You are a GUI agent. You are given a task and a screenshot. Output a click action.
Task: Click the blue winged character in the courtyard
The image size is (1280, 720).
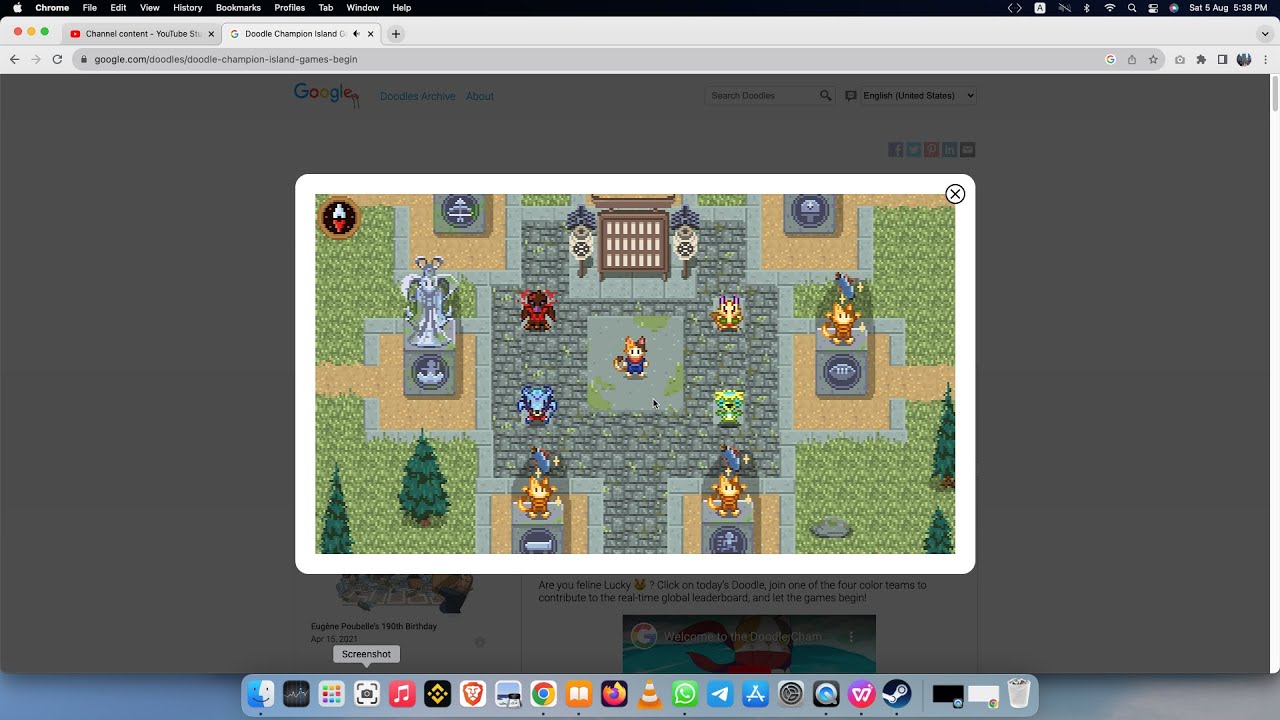click(537, 405)
